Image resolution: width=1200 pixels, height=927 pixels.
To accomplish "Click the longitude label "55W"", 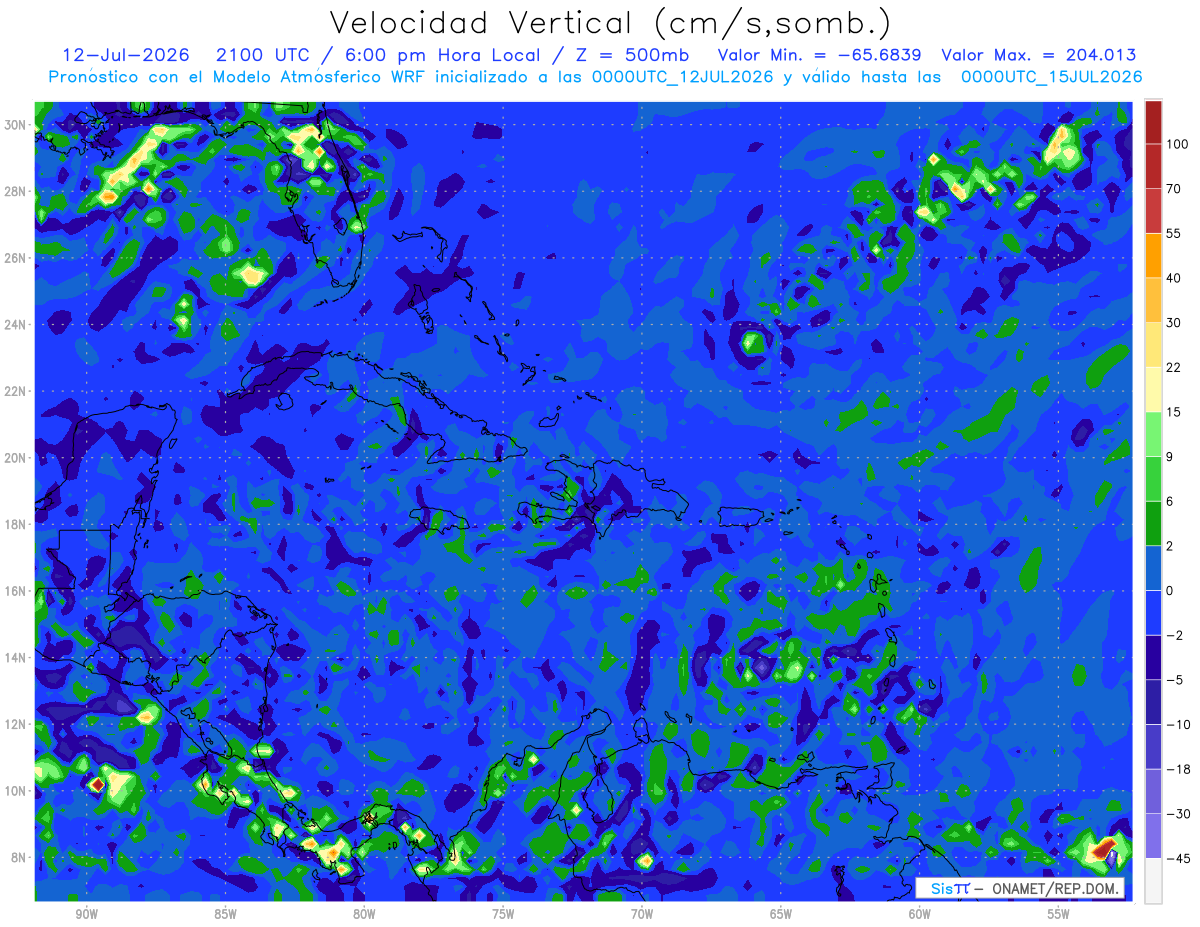I will click(x=1059, y=914).
